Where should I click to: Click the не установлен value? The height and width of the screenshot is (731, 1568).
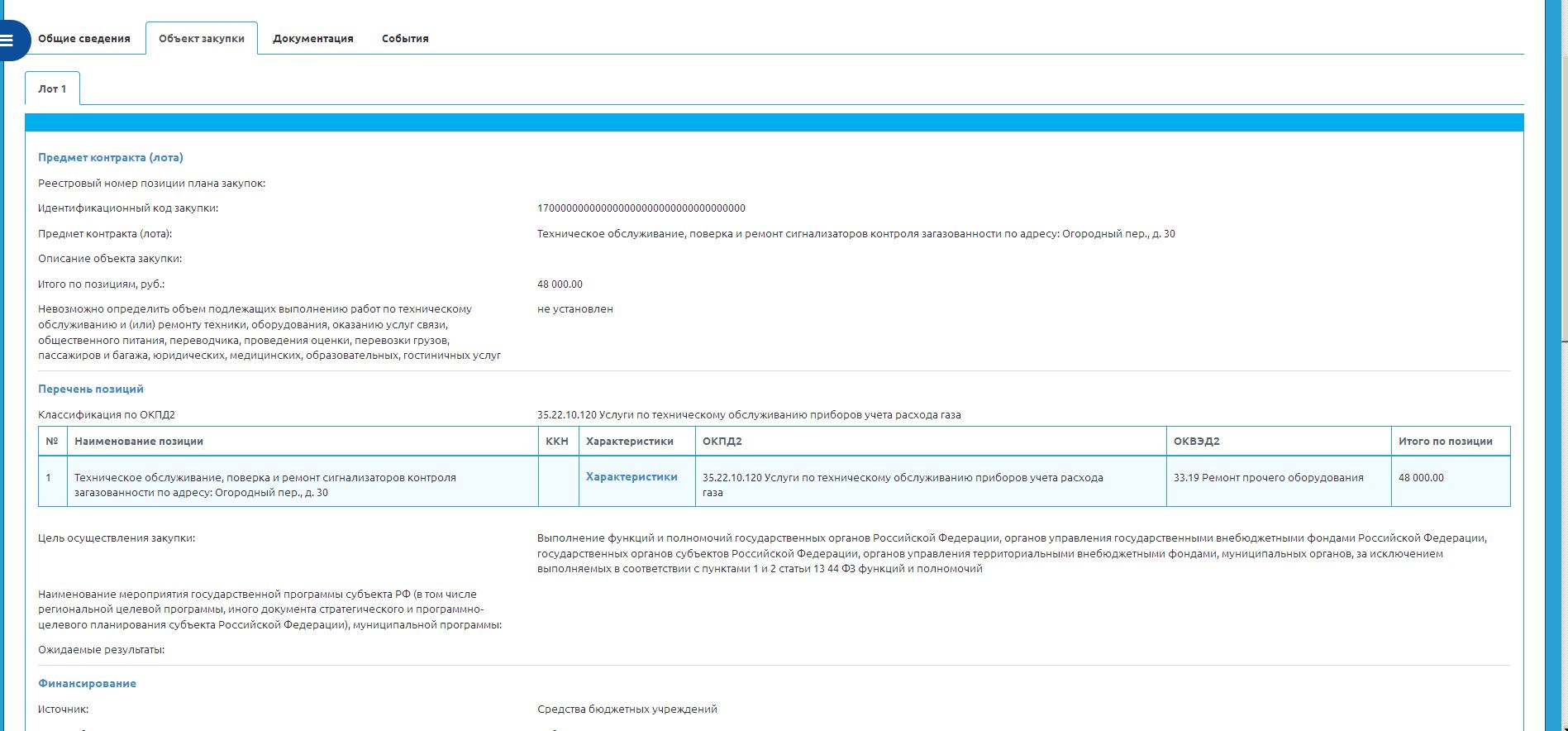click(575, 309)
